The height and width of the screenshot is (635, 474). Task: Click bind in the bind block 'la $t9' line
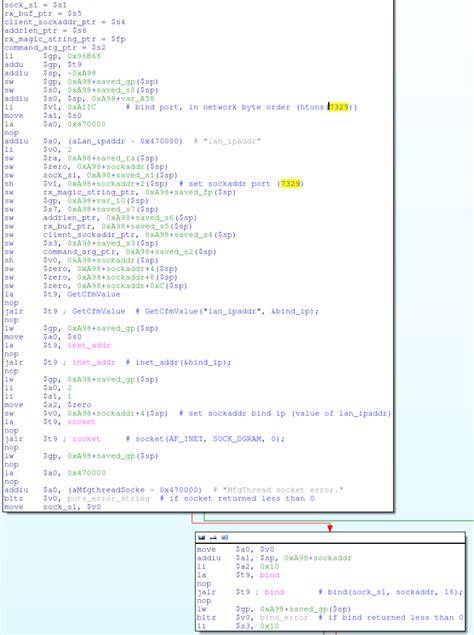pos(269,575)
